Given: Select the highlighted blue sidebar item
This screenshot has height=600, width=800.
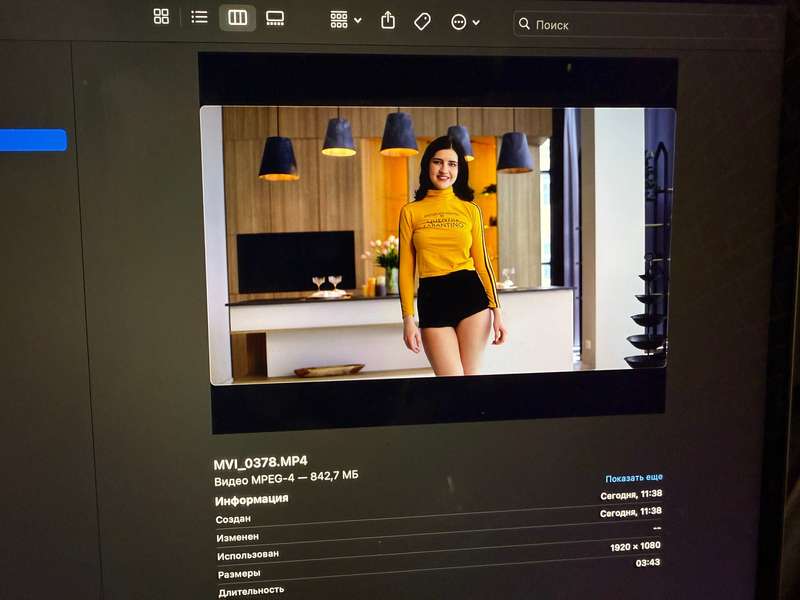Looking at the screenshot, I should coord(33,140).
